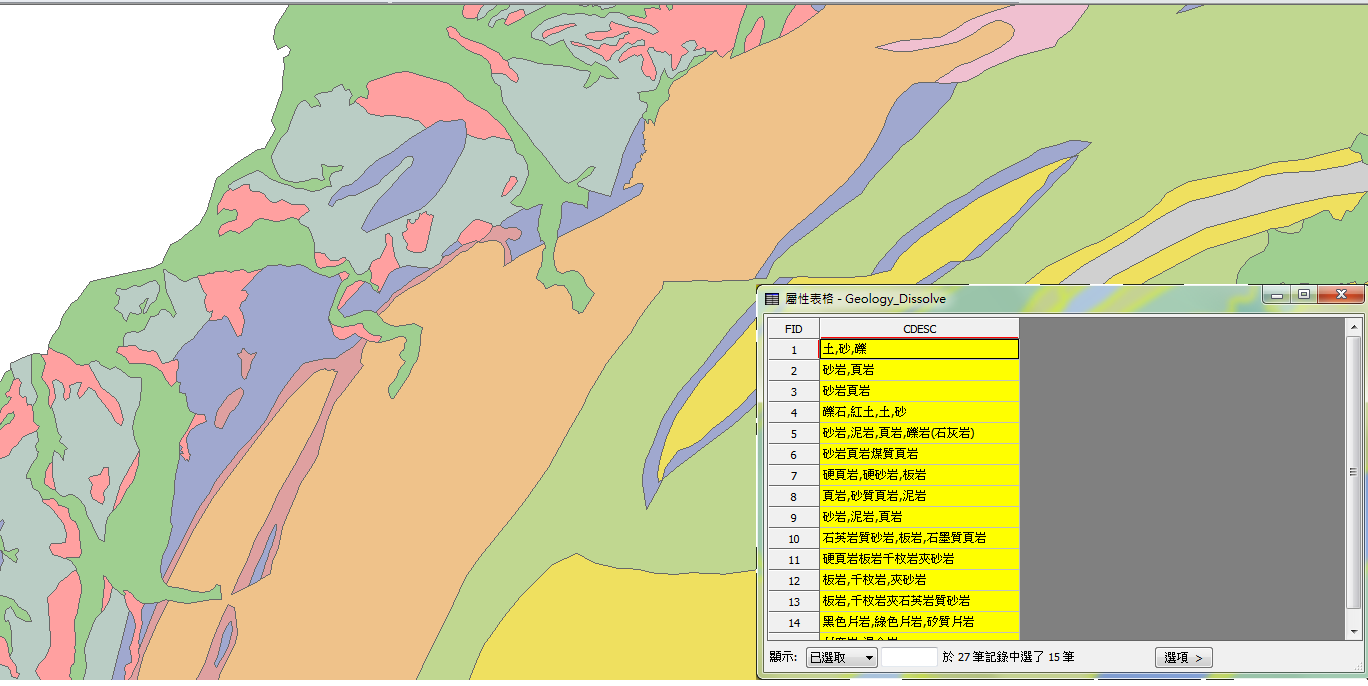Image resolution: width=1368 pixels, height=686 pixels.
Task: Maximize the Geology_Dissolve attribute table window
Action: (x=1303, y=294)
